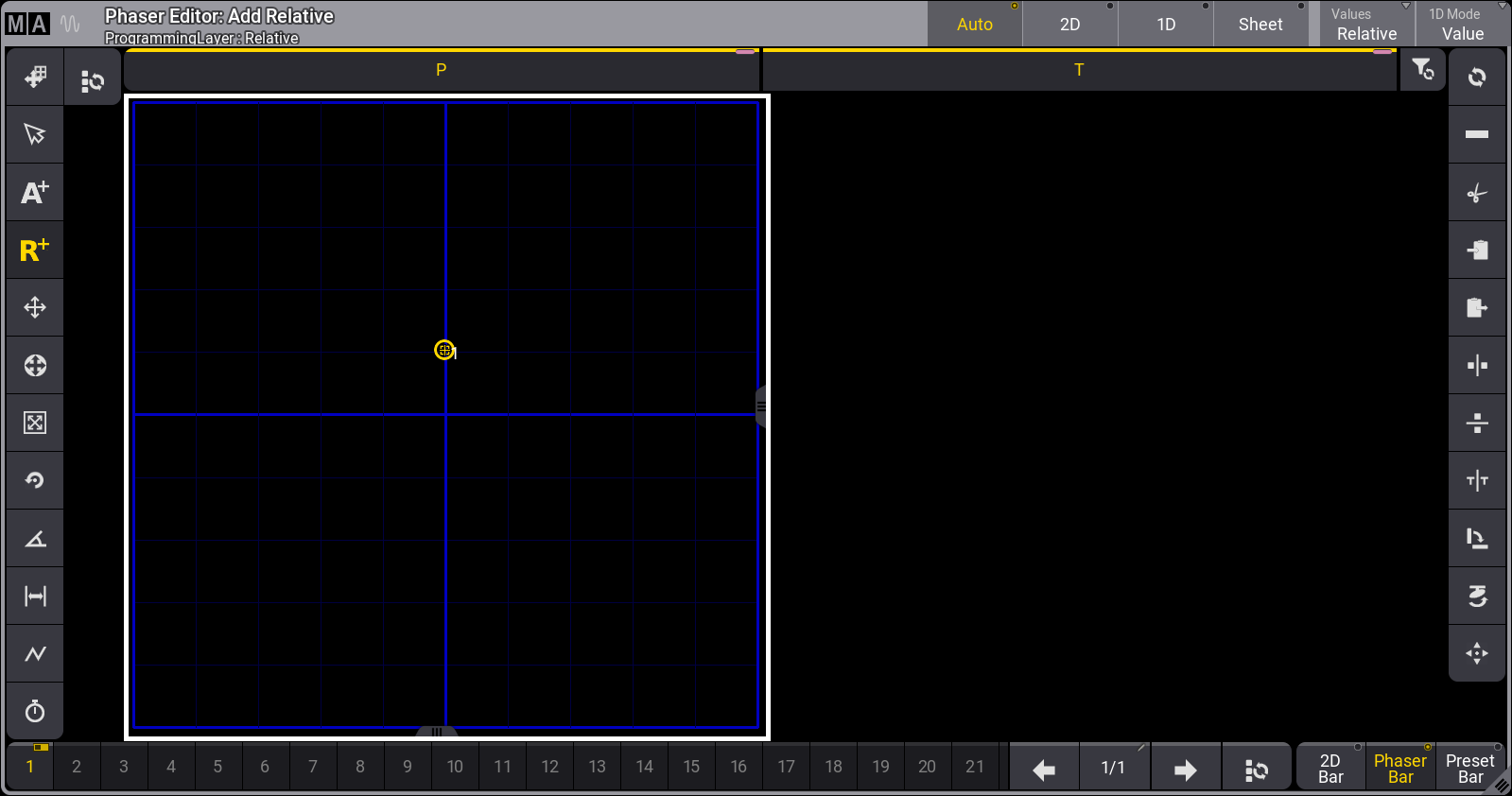Click the scissors Cut icon
Image resolution: width=1512 pixels, height=796 pixels.
pos(1476,193)
